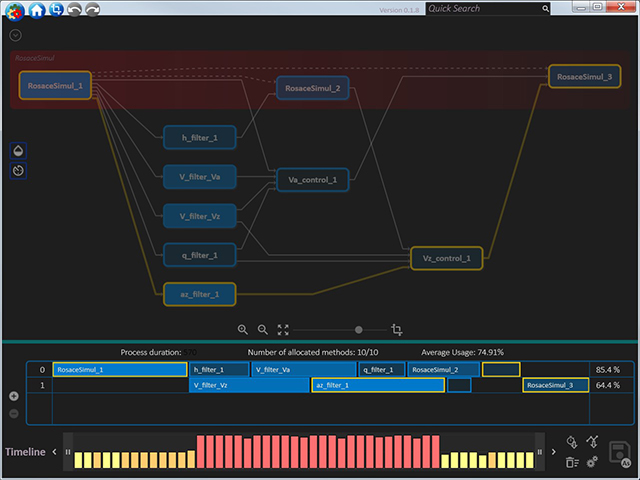Click the Save As disk icon
The height and width of the screenshot is (480, 640).
point(619,453)
